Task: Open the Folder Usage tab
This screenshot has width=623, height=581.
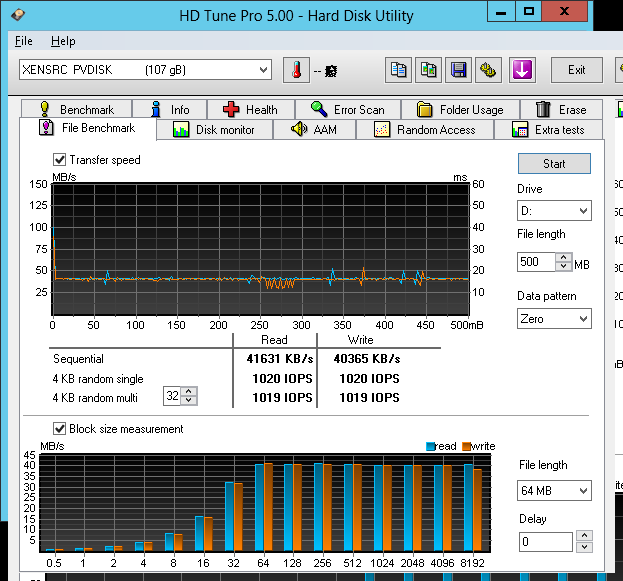Action: coord(460,109)
